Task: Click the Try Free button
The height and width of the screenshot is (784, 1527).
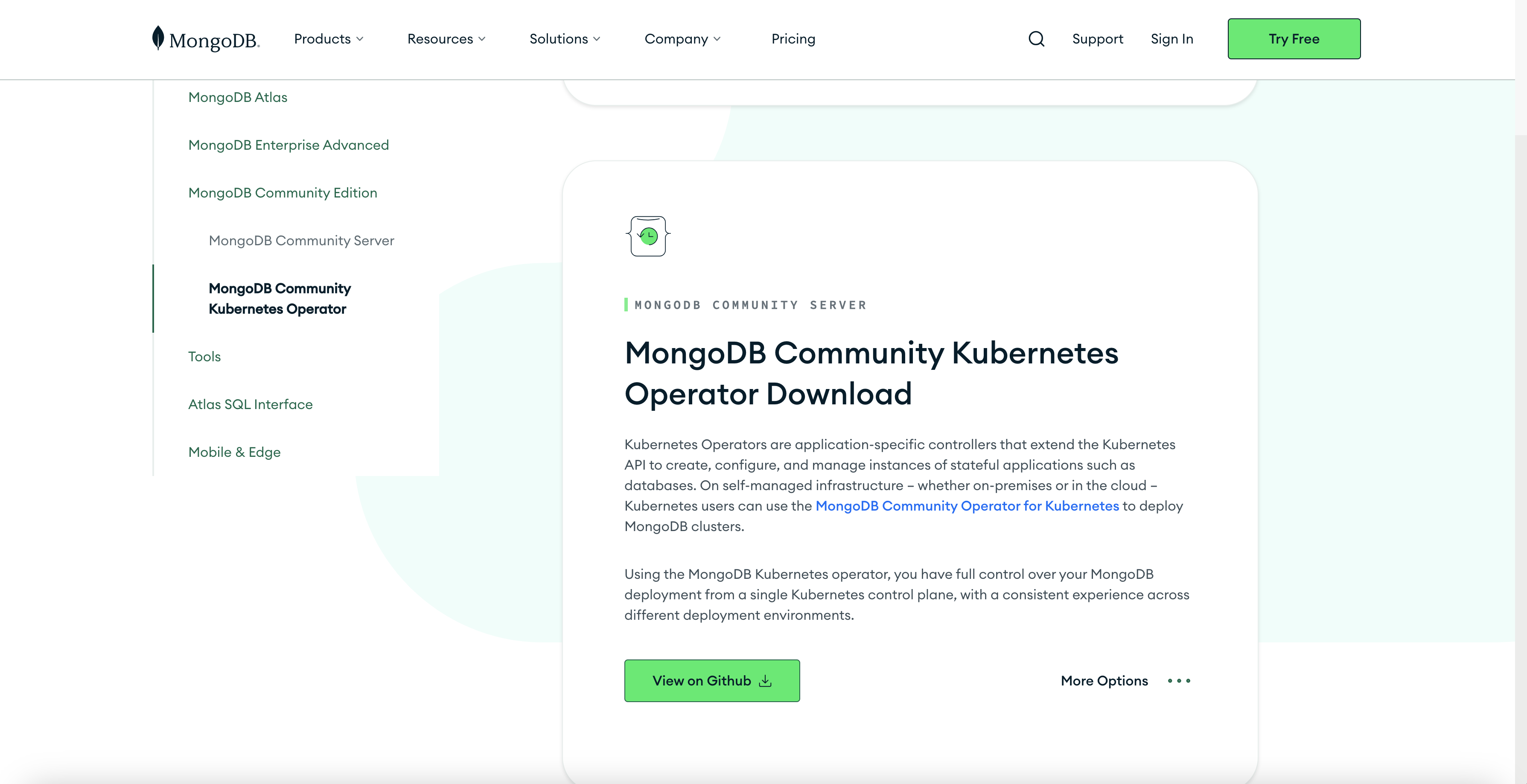Action: coord(1295,38)
